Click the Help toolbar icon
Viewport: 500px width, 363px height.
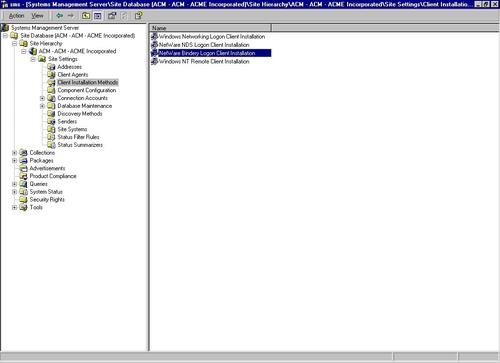[x=138, y=16]
